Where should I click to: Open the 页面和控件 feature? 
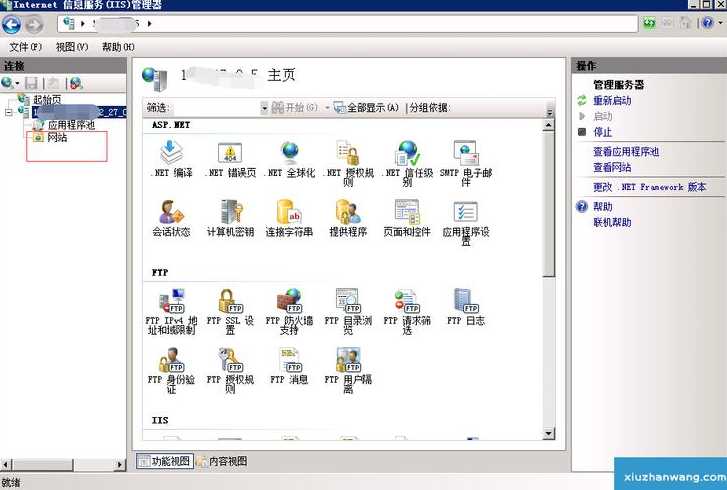click(x=407, y=218)
